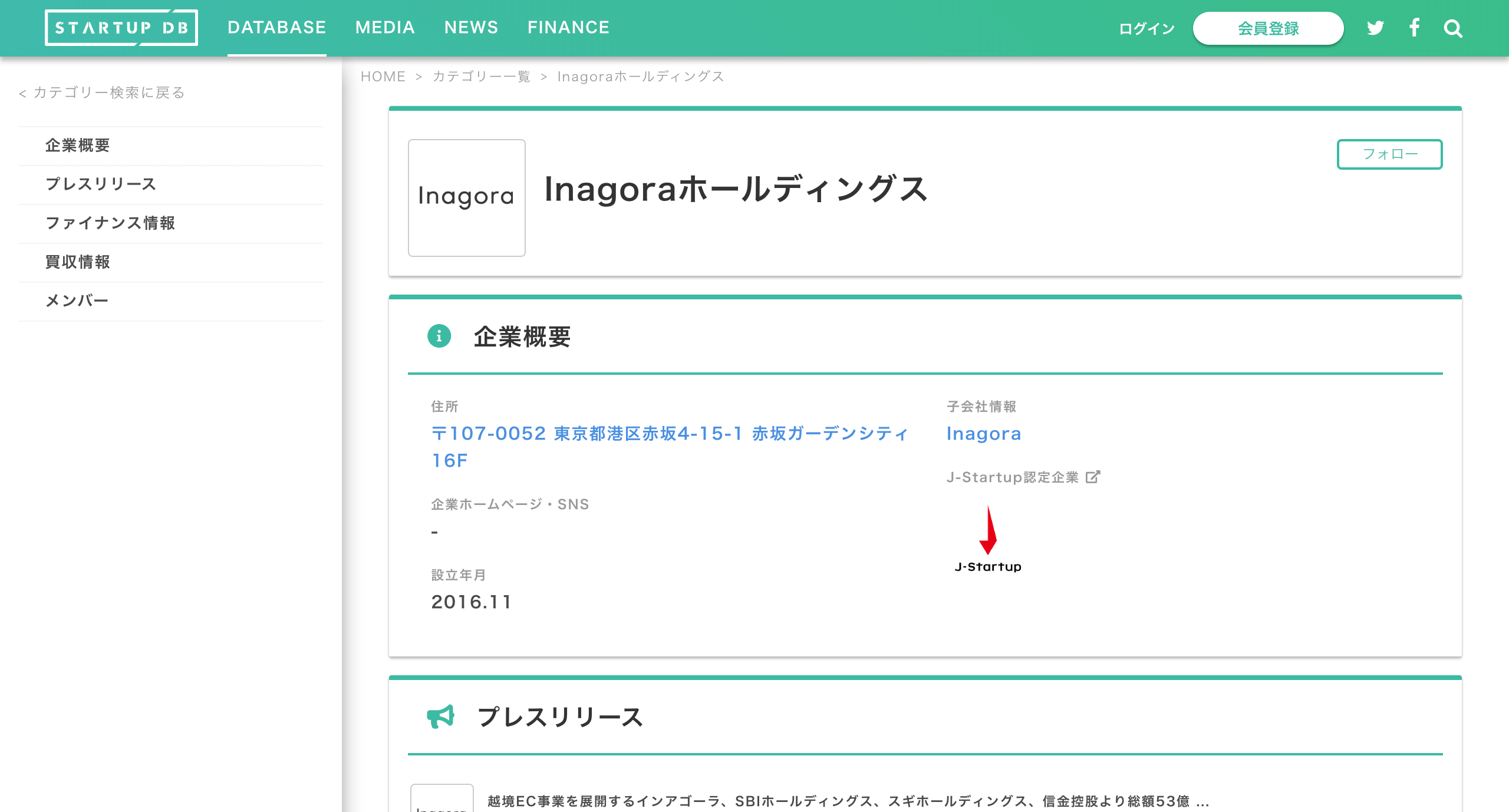Toggle the フォロー follow button
Viewport: 1509px width, 812px height.
click(1389, 154)
